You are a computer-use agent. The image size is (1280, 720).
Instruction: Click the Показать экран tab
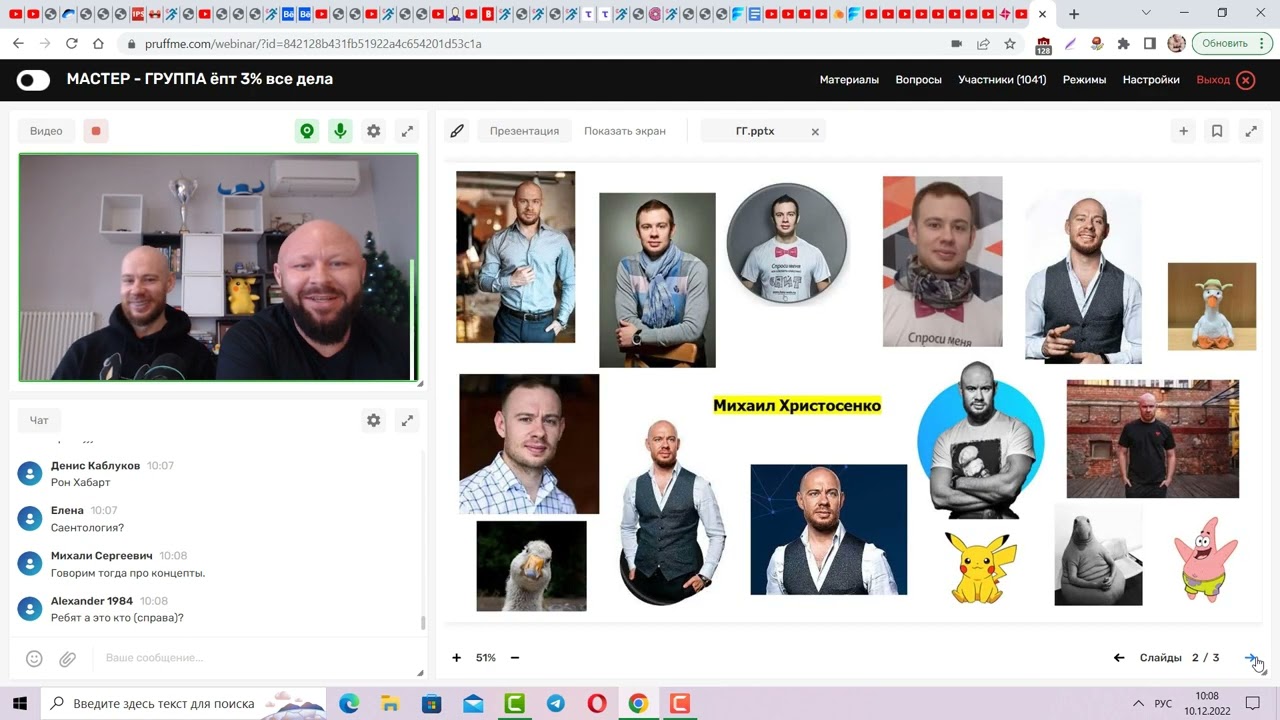pyautogui.click(x=624, y=131)
